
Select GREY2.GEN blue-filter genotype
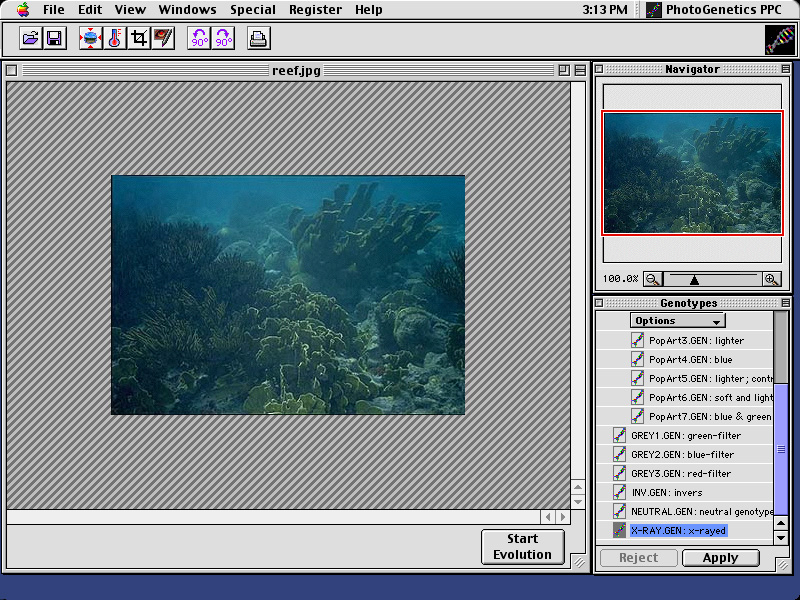682,455
